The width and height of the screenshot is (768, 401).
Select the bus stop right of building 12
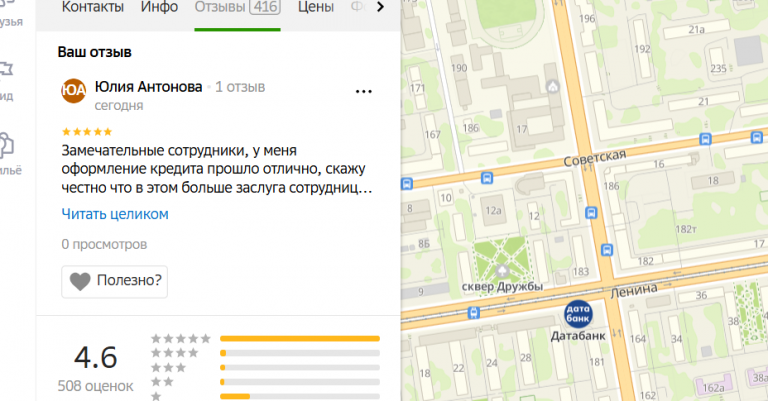coord(591,213)
